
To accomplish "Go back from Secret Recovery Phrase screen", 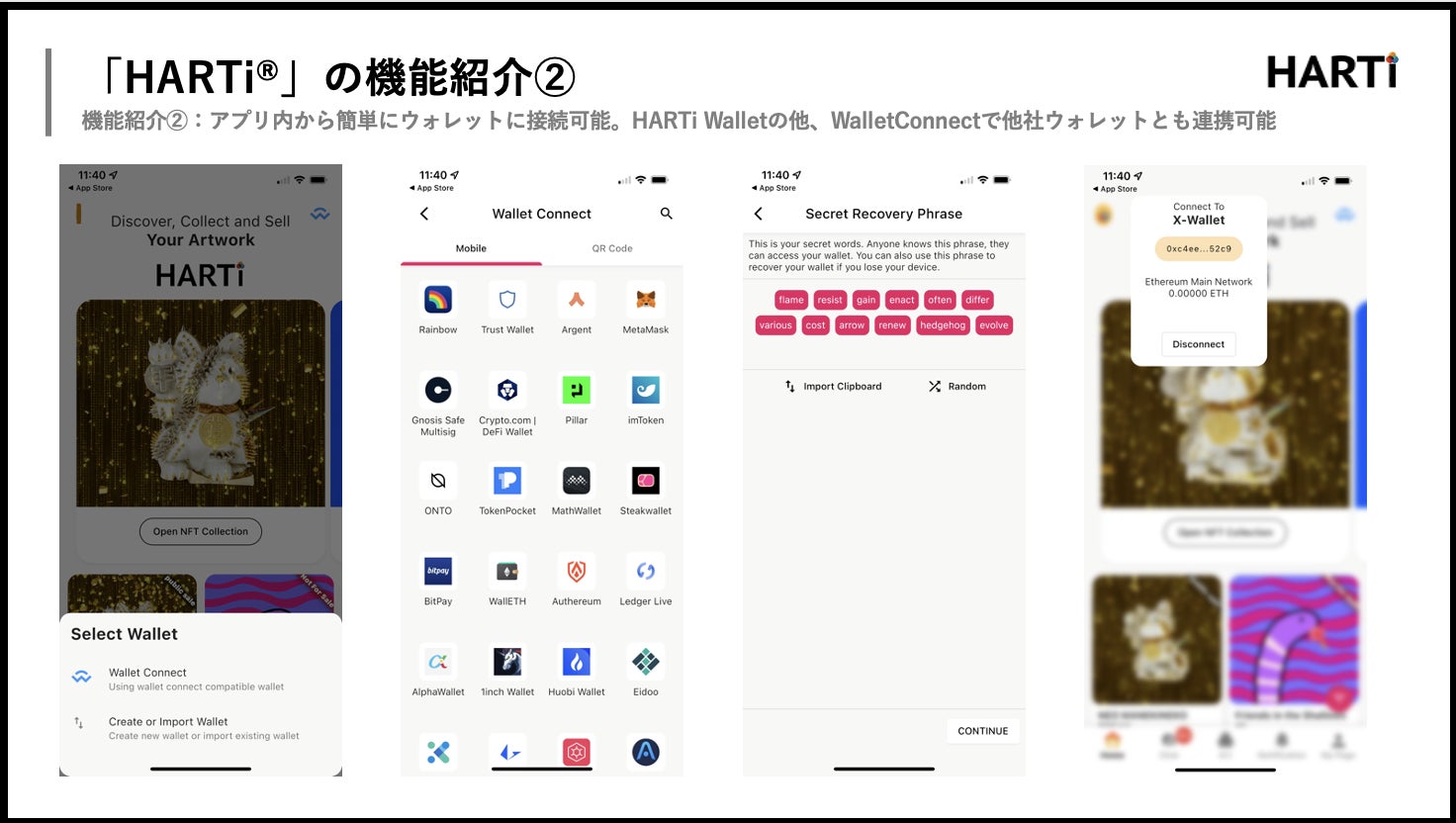I will pos(759,214).
